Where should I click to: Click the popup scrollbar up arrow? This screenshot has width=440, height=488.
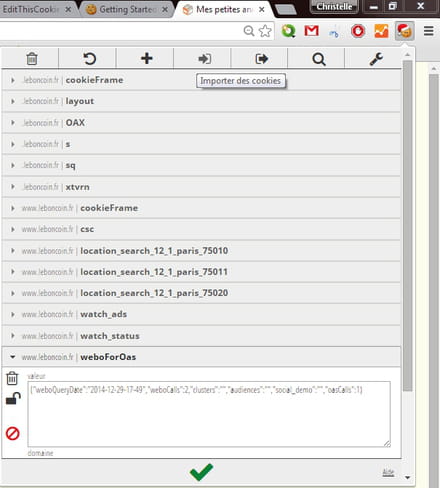407,54
